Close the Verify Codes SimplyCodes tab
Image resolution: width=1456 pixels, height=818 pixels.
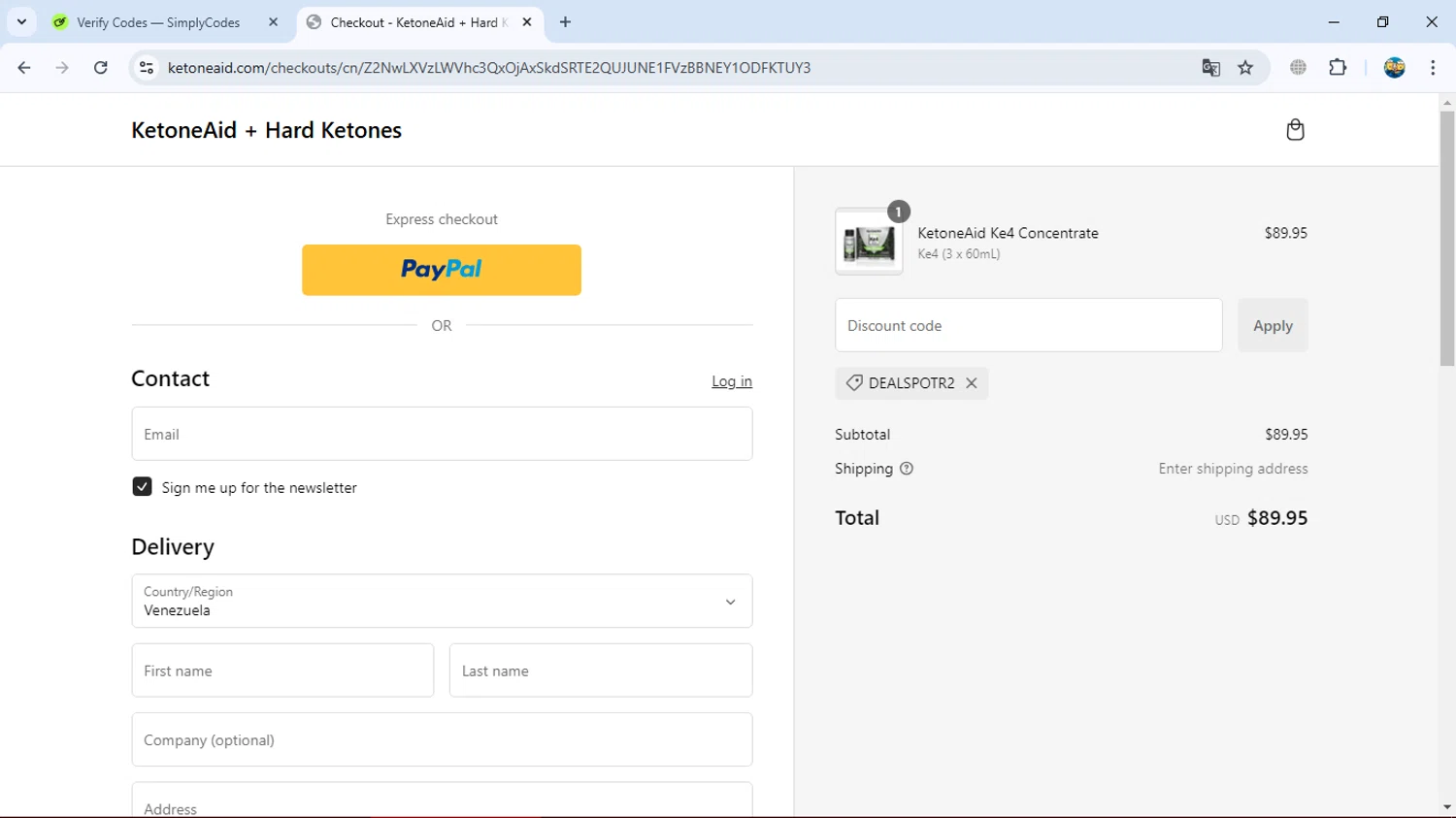(x=273, y=22)
